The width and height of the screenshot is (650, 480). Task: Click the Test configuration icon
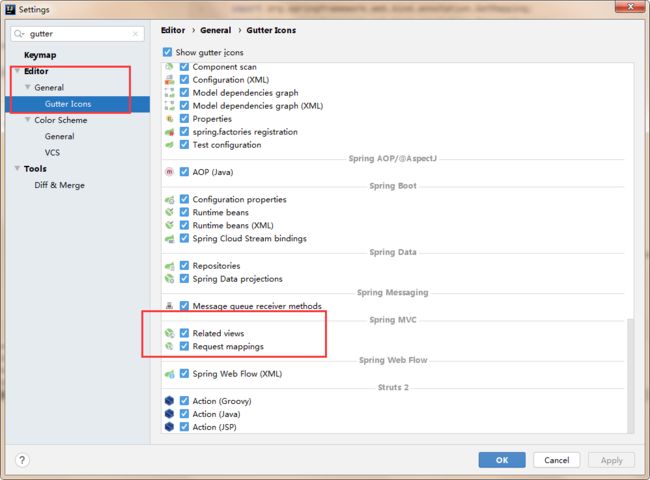point(169,145)
